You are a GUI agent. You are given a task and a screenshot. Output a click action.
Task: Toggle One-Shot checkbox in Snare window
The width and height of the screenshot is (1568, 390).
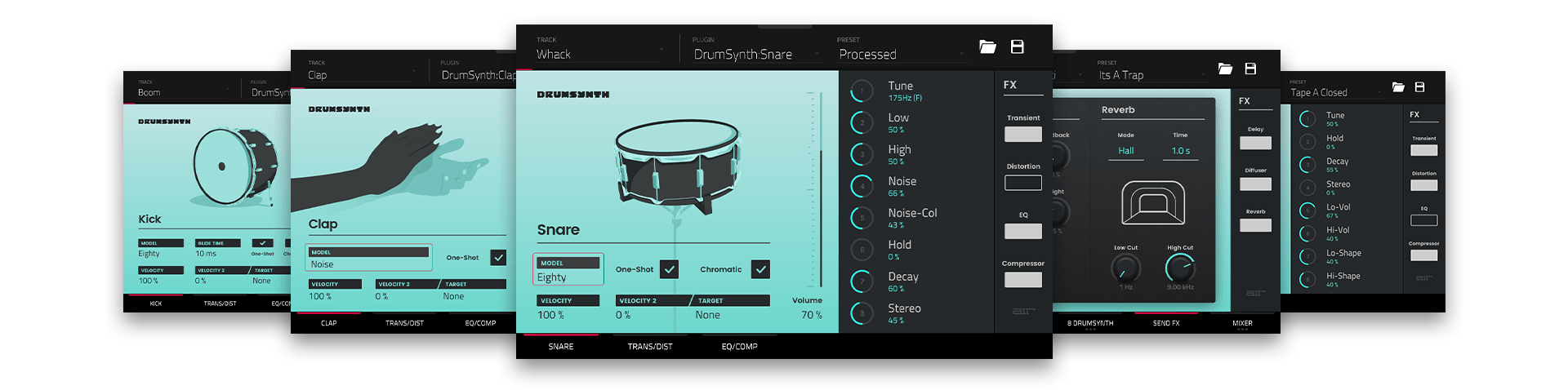coord(669,269)
